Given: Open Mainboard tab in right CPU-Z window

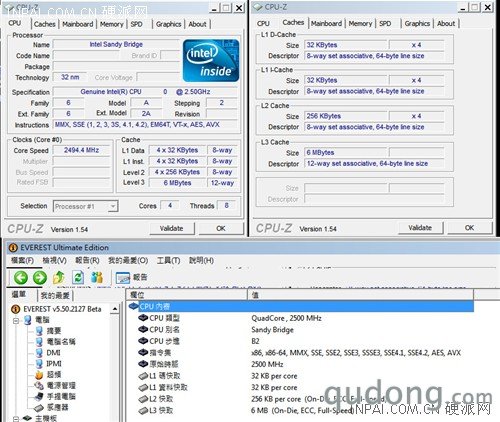Looking at the screenshot, I should pyautogui.click(x=326, y=23).
